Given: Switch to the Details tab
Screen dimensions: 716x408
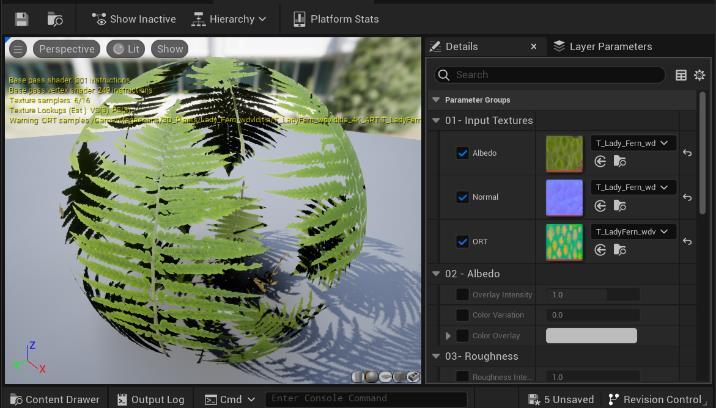Looking at the screenshot, I should pyautogui.click(x=461, y=47).
